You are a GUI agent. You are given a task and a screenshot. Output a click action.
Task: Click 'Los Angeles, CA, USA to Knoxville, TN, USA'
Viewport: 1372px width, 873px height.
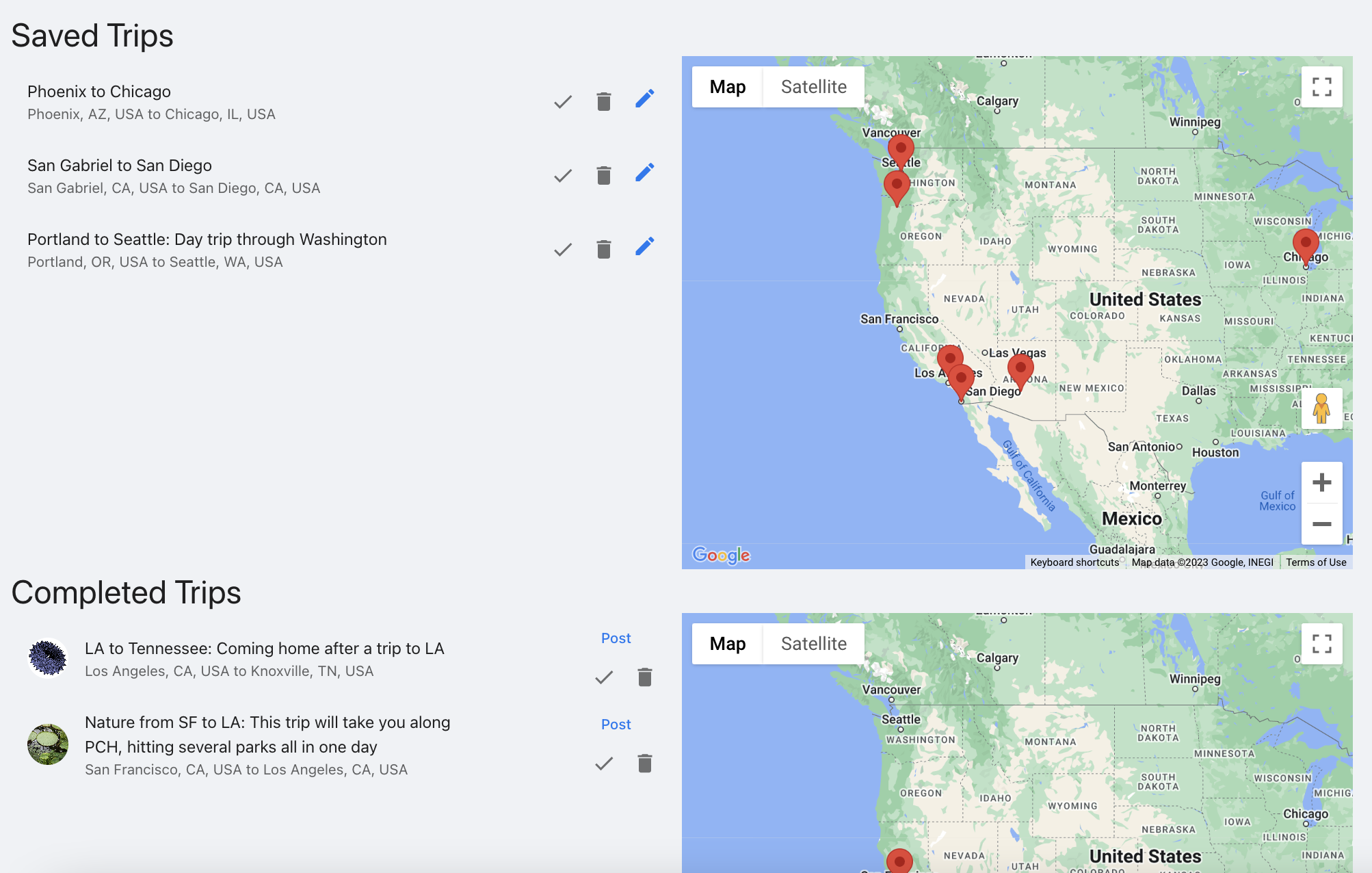tap(229, 671)
